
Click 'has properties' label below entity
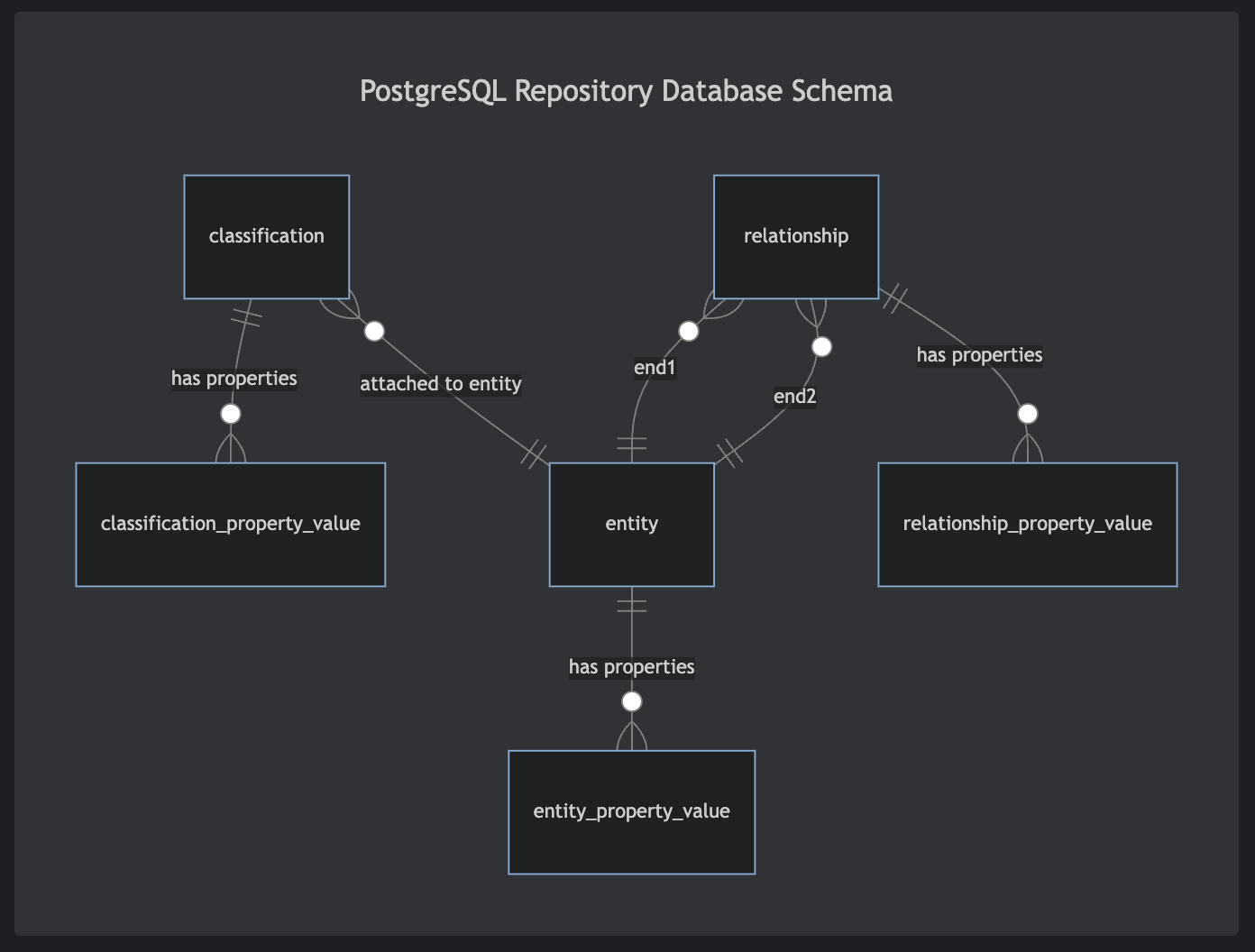632,667
